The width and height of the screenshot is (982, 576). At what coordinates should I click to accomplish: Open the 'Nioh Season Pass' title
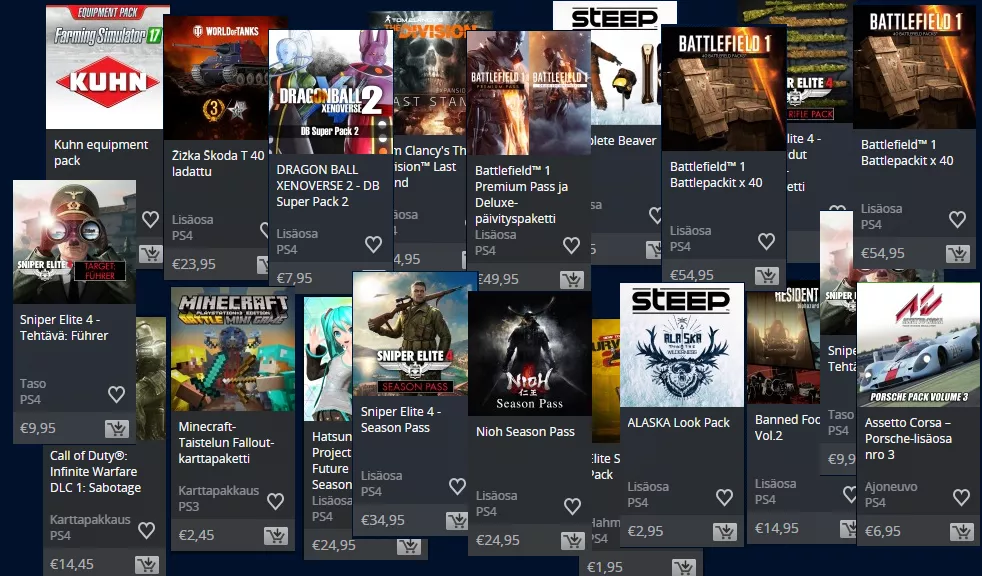tap(525, 431)
